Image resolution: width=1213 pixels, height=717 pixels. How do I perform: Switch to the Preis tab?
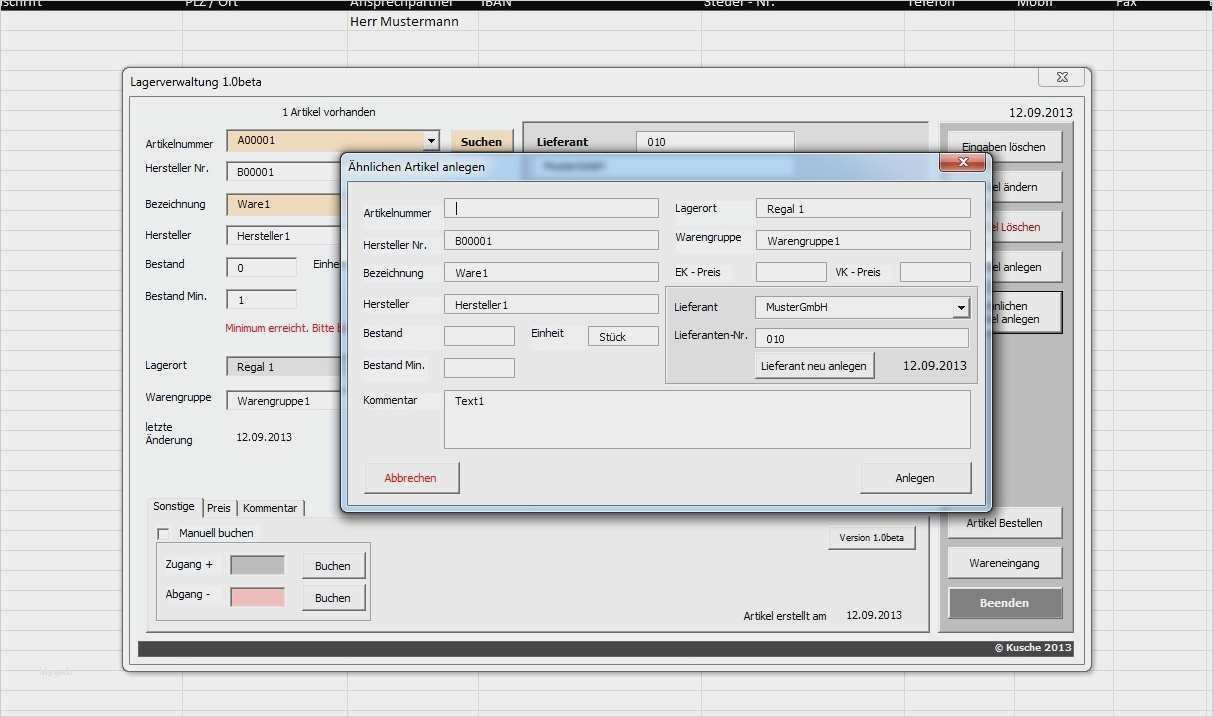219,508
